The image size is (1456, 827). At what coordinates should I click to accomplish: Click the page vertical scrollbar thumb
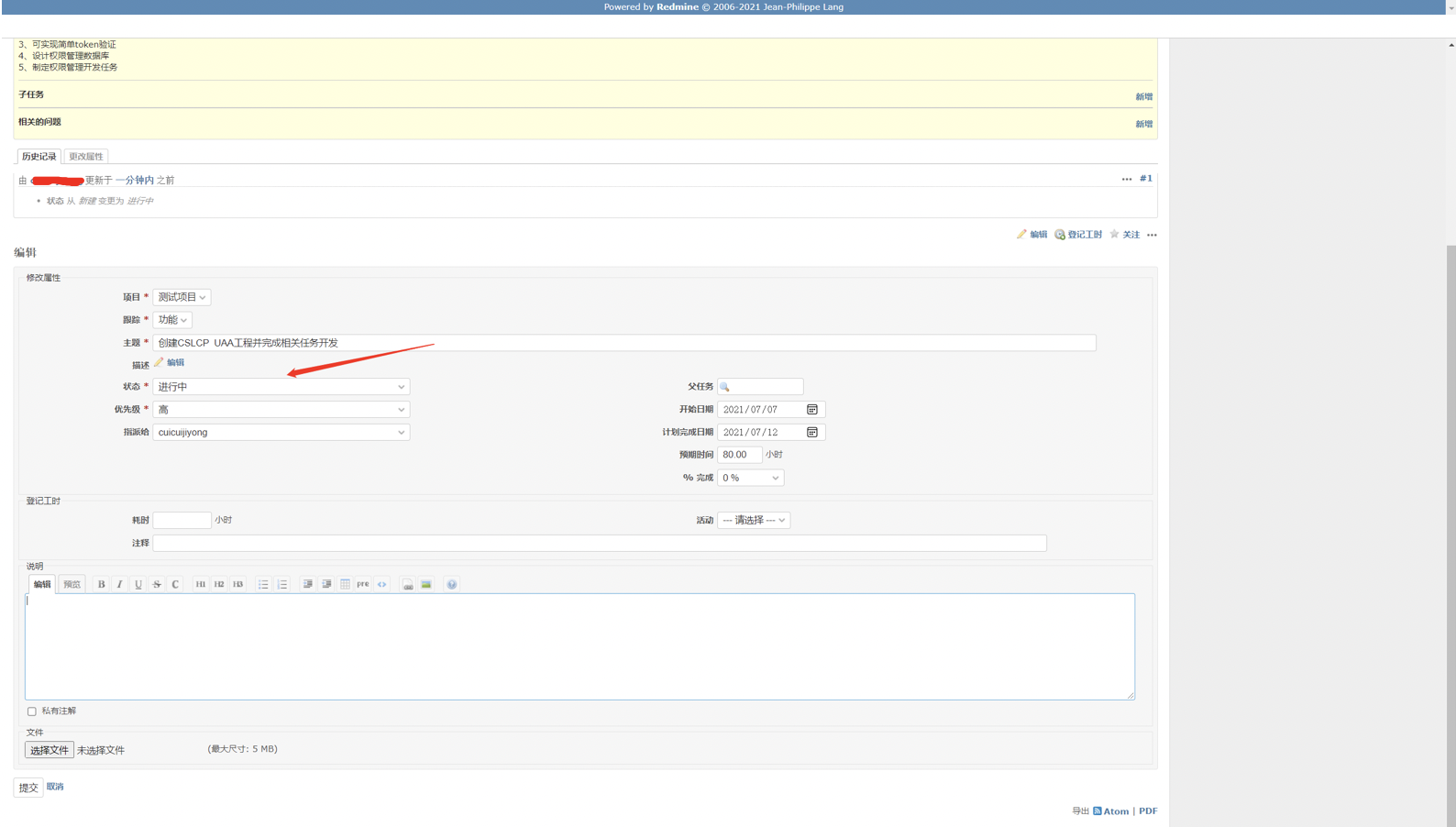(1450, 536)
